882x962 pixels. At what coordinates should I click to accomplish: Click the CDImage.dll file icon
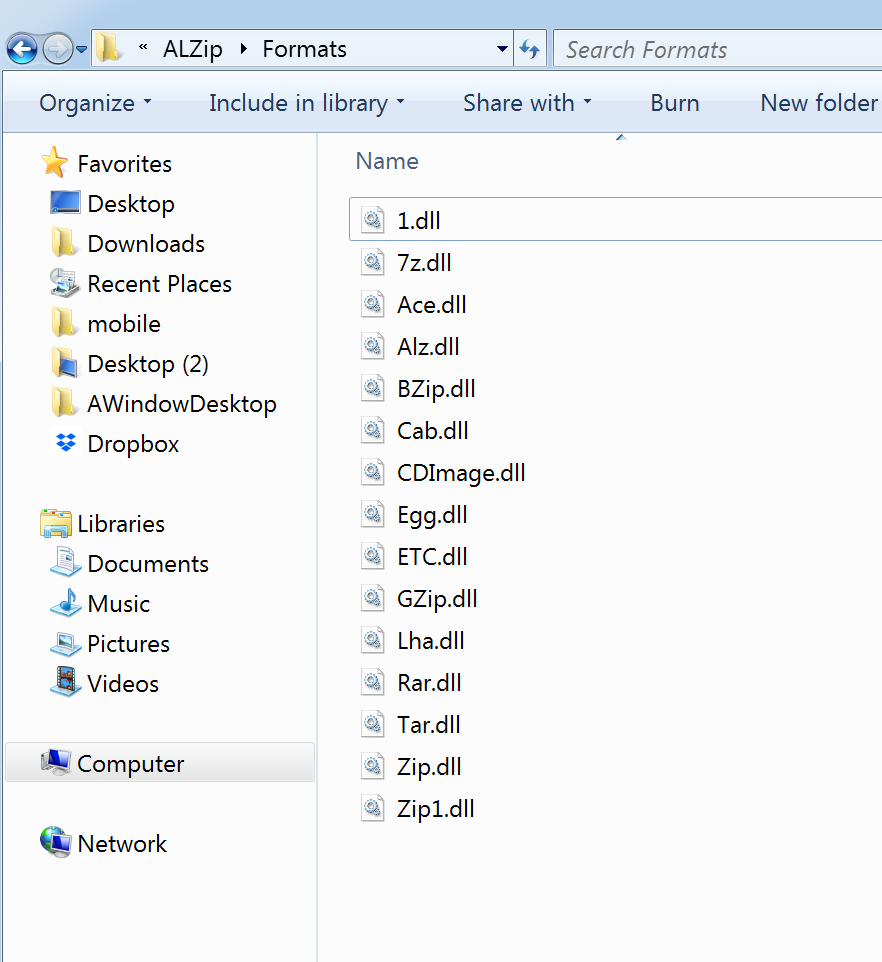click(x=372, y=472)
